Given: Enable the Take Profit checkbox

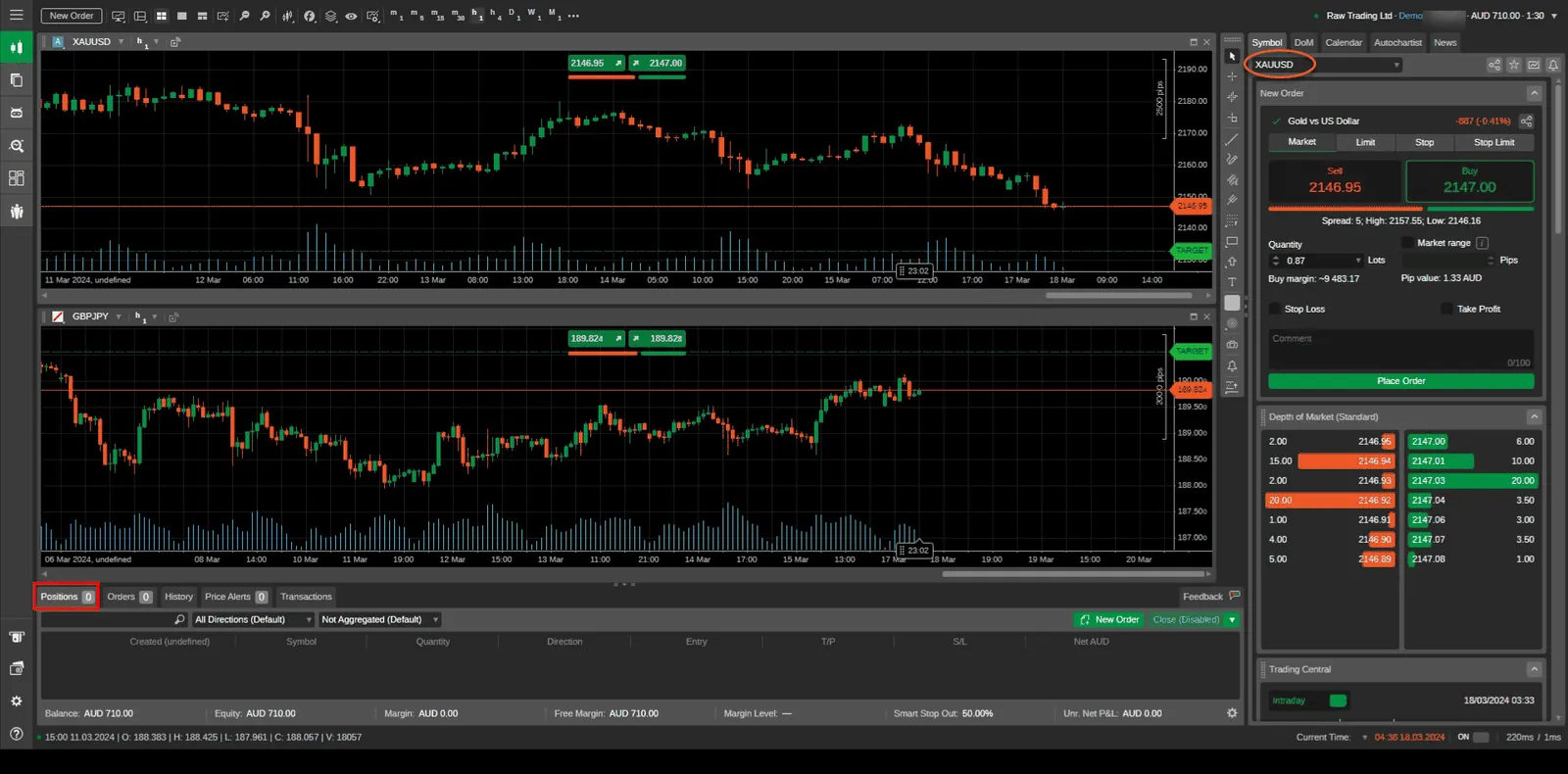Looking at the screenshot, I should tap(1446, 309).
